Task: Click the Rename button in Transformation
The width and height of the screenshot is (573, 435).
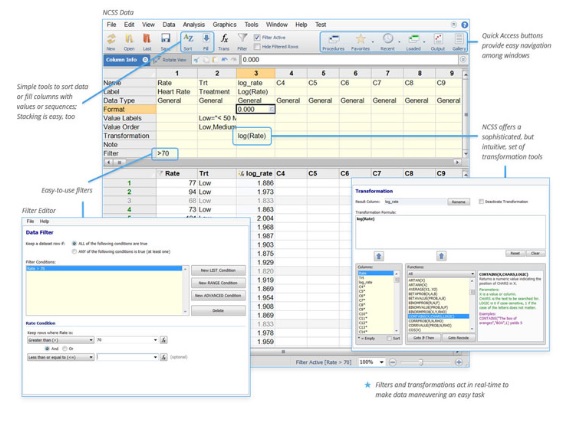Action: coord(458,202)
